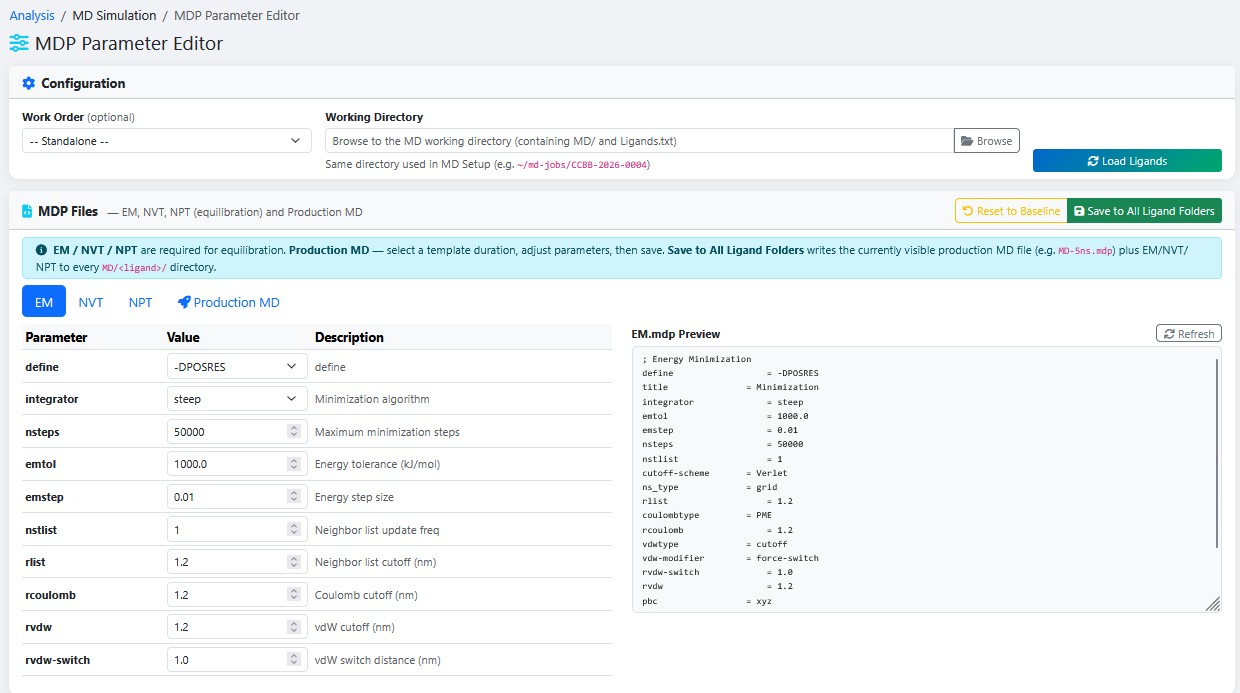Click the emstep value field
The height and width of the screenshot is (693, 1240).
[x=237, y=497]
